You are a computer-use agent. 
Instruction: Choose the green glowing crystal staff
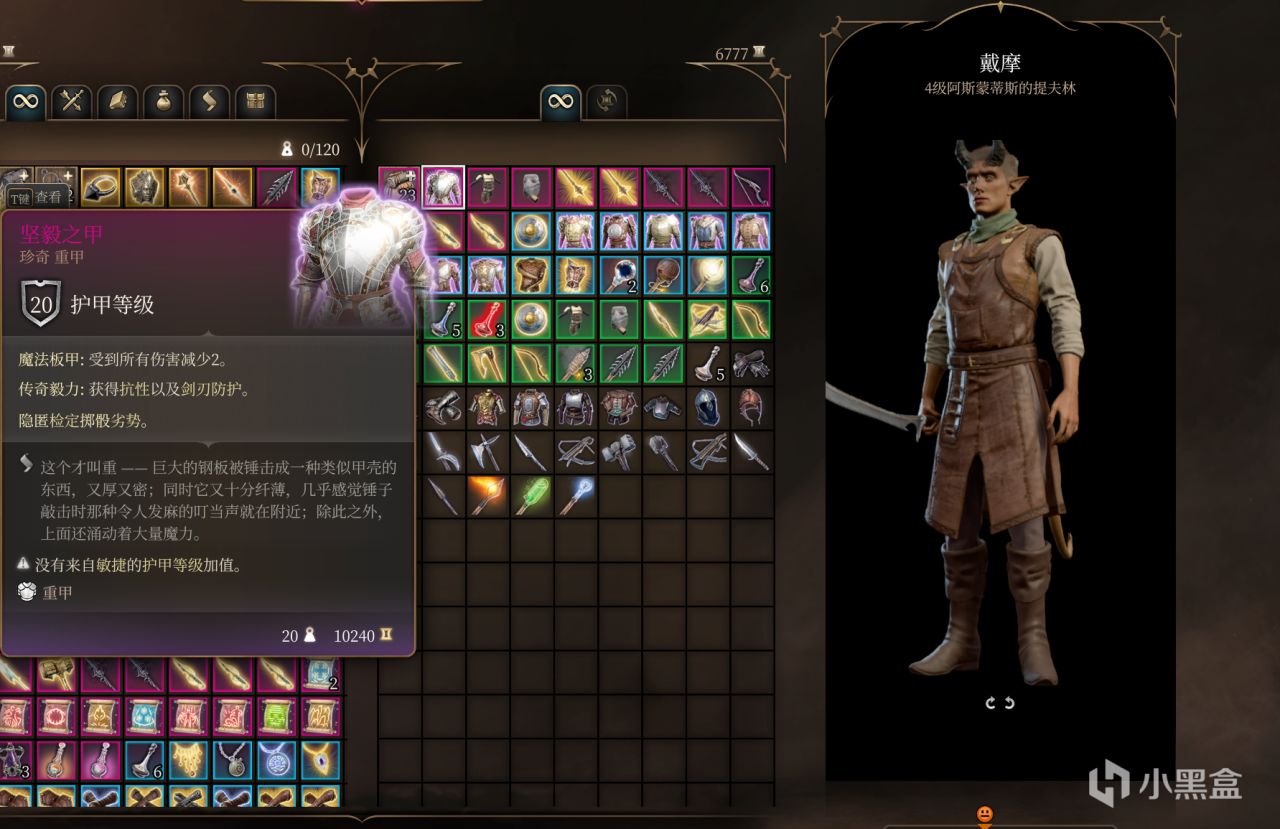click(x=531, y=495)
